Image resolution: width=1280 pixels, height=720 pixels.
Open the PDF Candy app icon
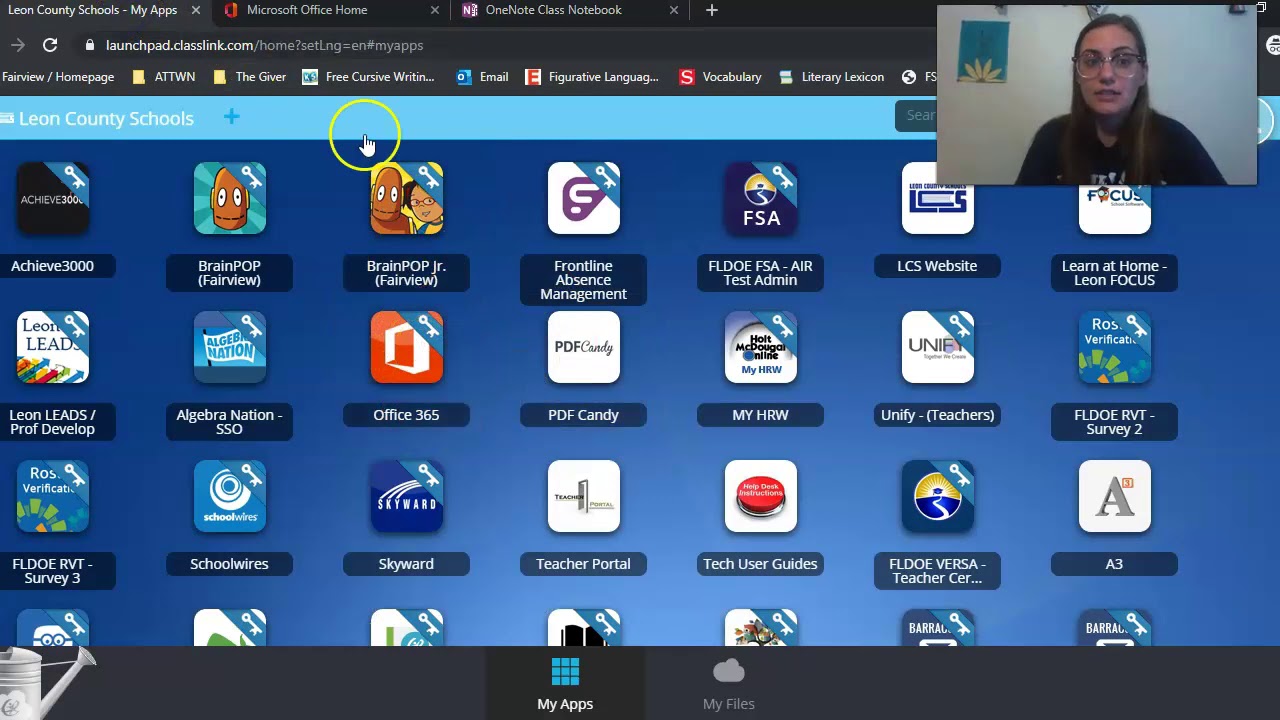coord(583,347)
